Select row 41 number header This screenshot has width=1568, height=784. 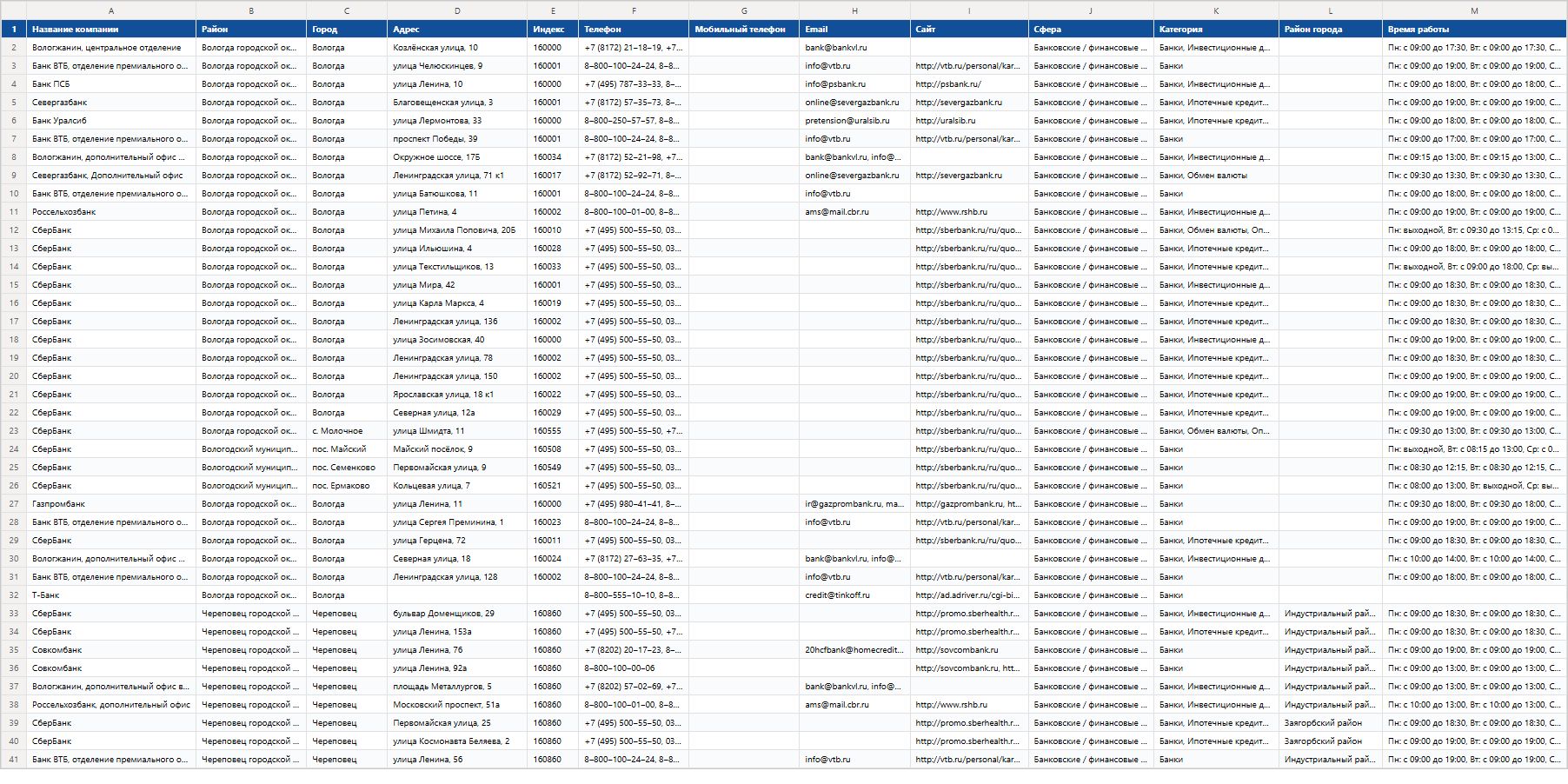click(14, 760)
